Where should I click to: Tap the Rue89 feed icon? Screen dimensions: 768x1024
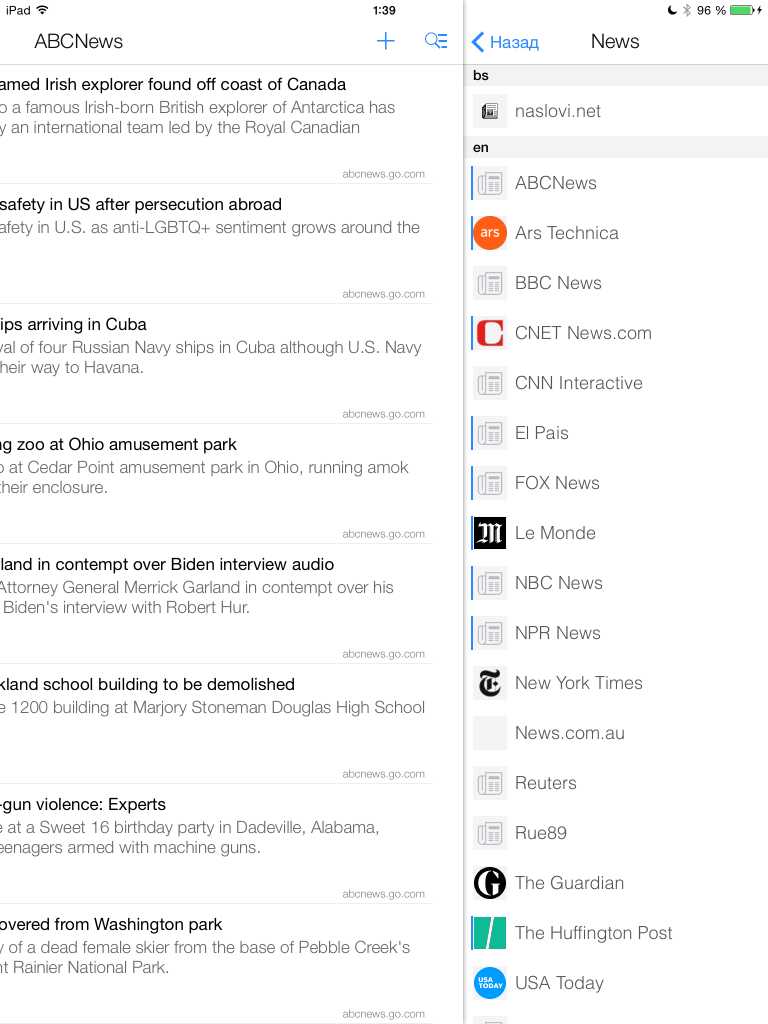tap(490, 833)
